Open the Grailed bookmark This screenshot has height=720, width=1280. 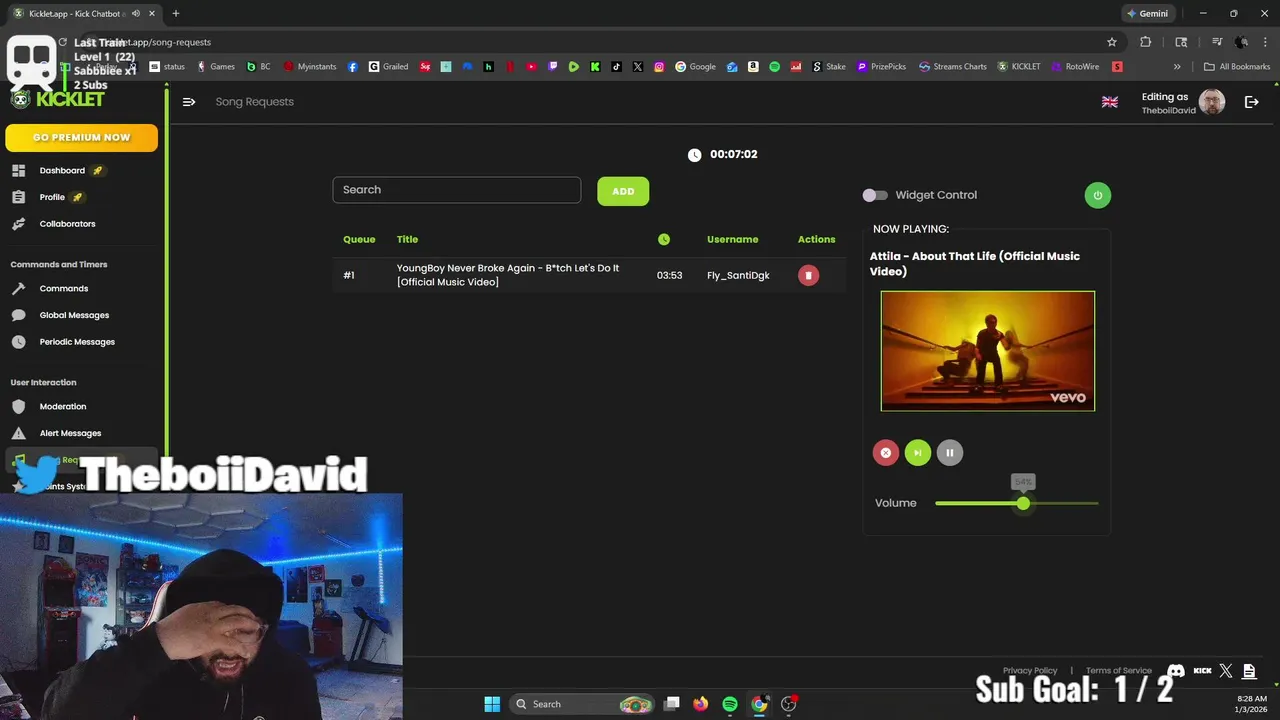point(388,67)
